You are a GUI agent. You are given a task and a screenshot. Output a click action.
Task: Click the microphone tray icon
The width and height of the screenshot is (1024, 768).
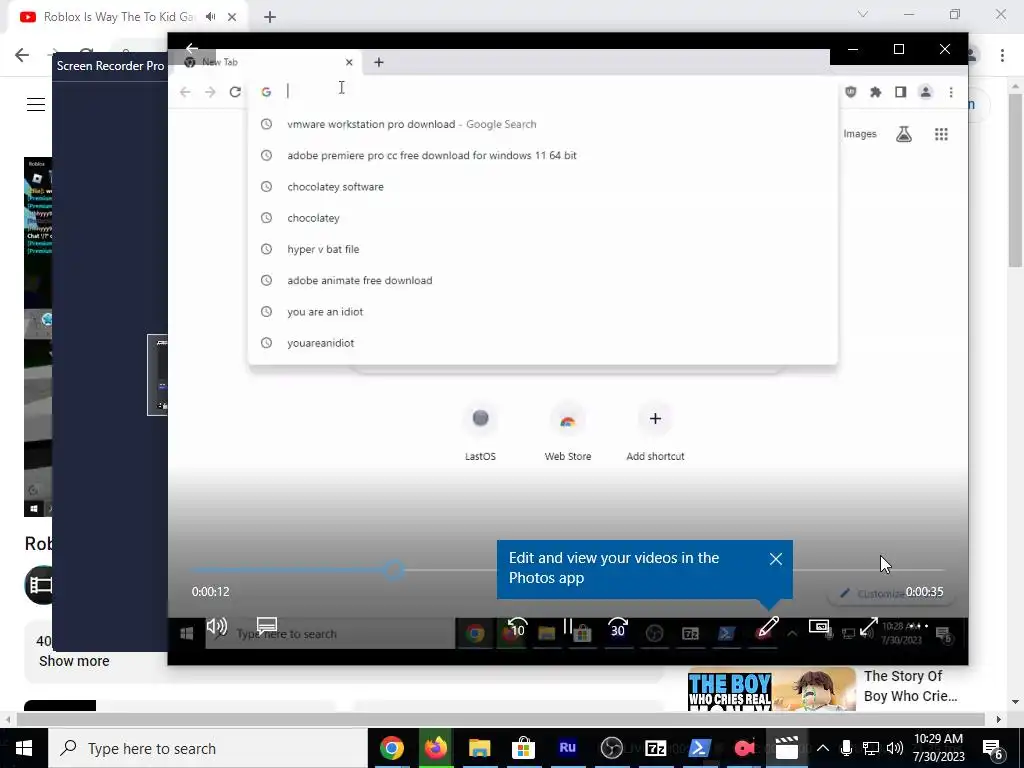[x=846, y=748]
